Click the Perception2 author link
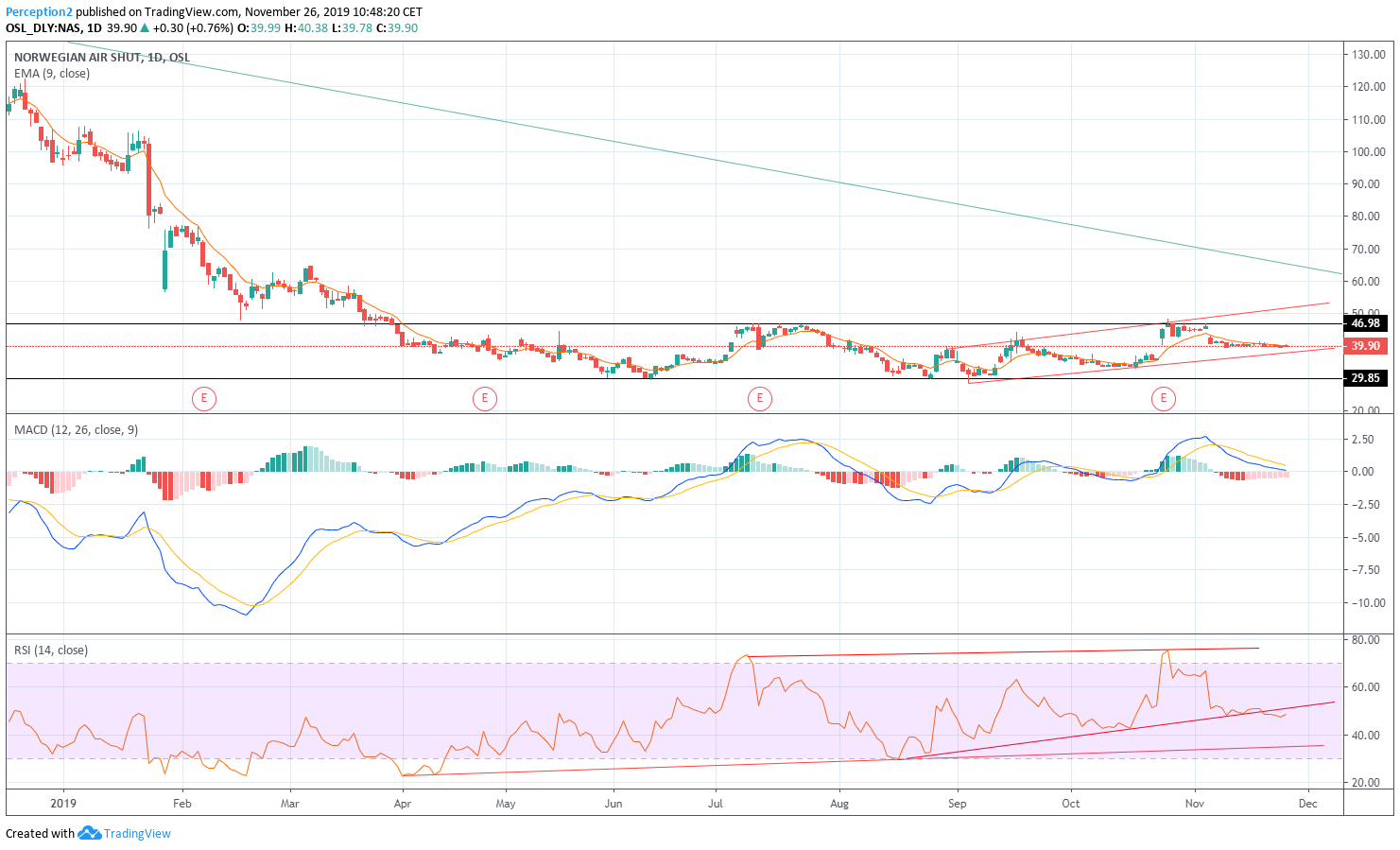 (x=39, y=12)
